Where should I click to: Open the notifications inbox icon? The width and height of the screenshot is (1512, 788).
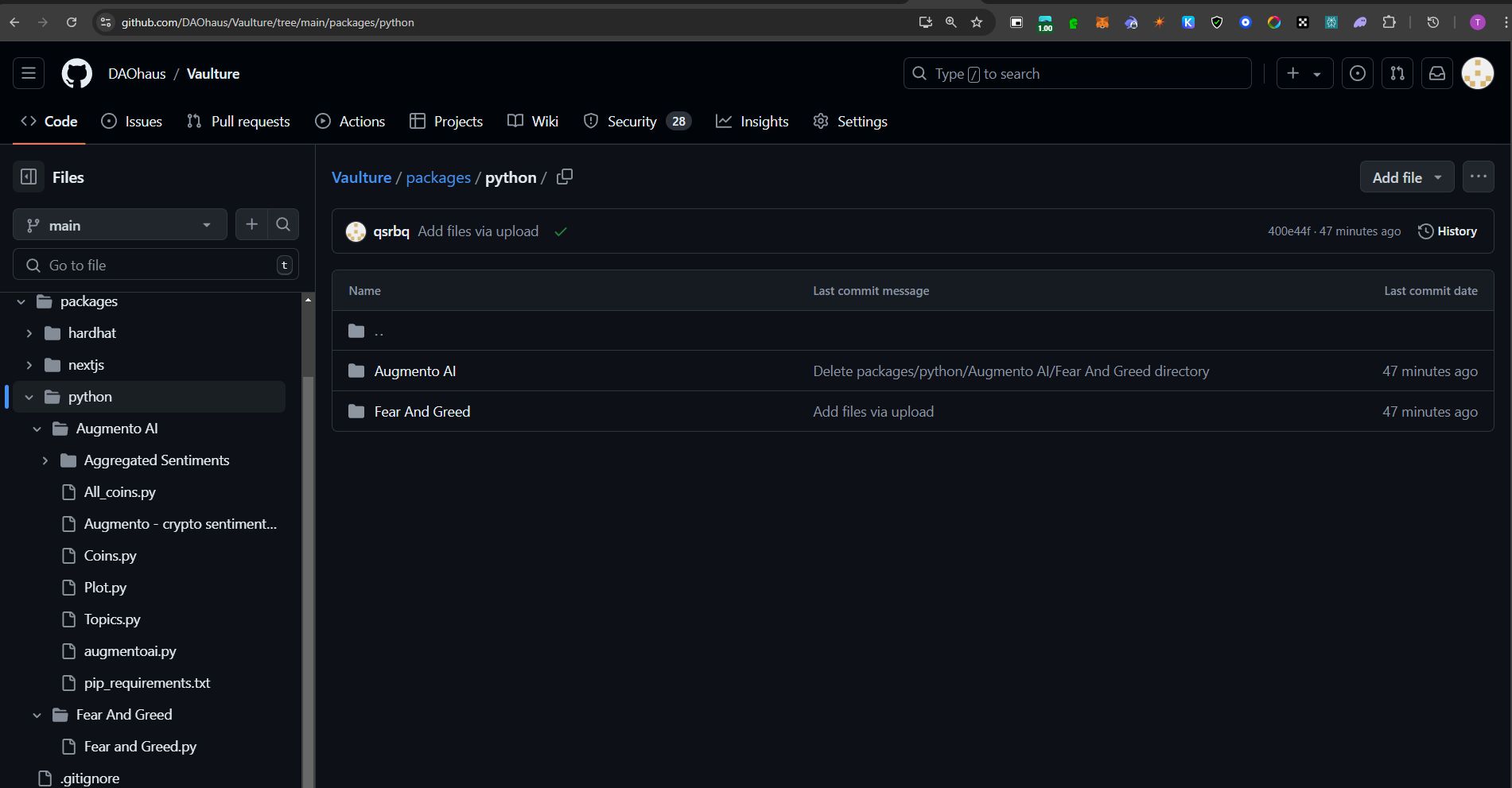1437,73
